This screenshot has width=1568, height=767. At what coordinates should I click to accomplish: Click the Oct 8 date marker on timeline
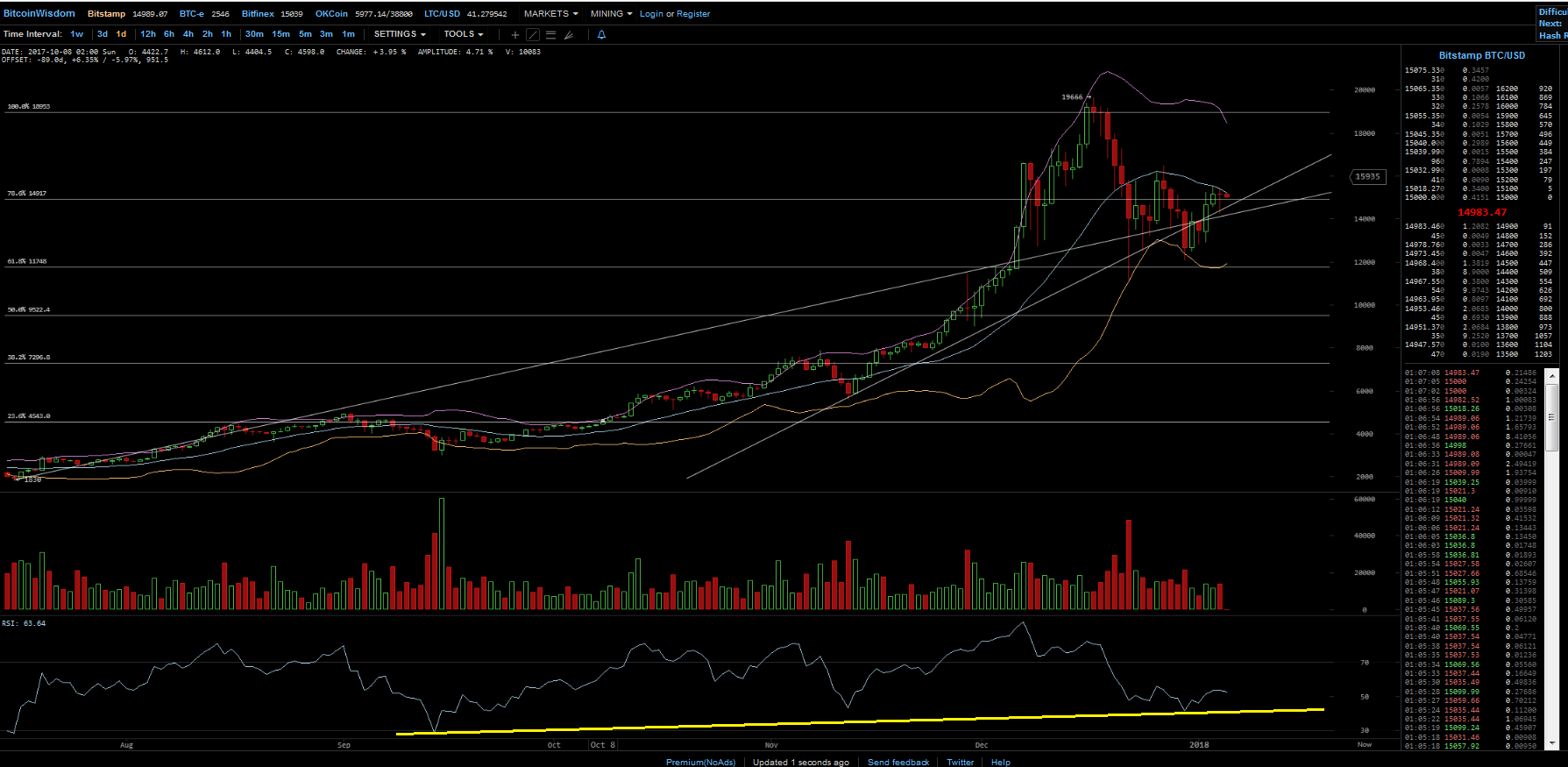point(602,745)
